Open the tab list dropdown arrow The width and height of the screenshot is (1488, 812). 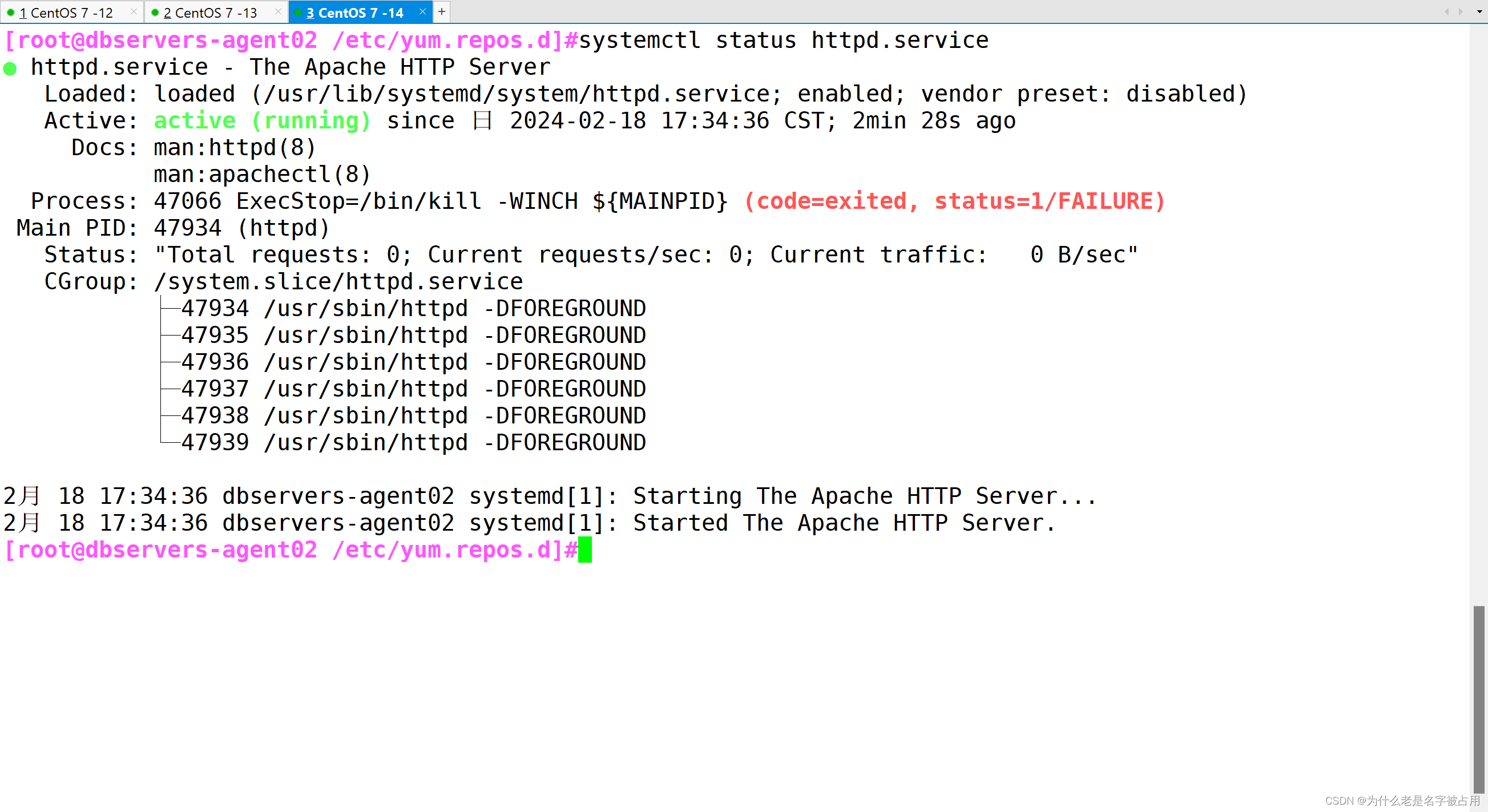pos(1479,11)
